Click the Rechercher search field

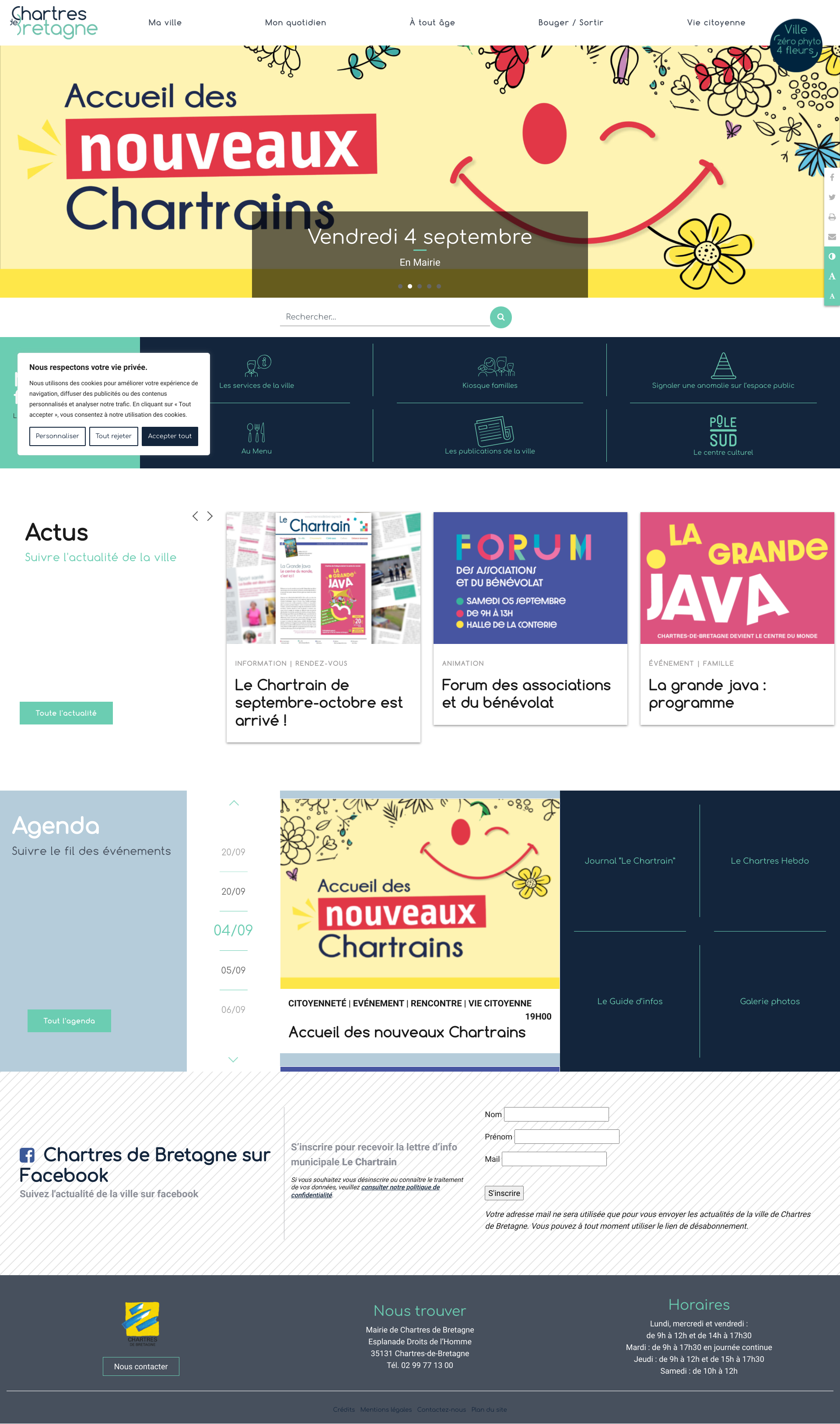click(x=385, y=317)
